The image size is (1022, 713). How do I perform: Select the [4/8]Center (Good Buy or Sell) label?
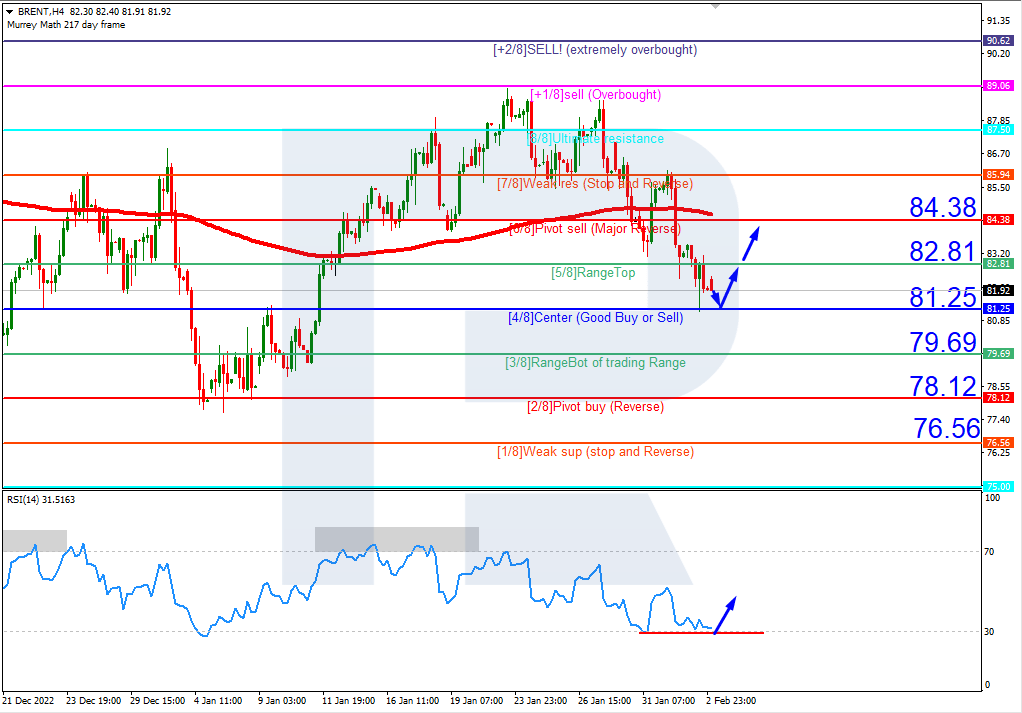(x=595, y=318)
